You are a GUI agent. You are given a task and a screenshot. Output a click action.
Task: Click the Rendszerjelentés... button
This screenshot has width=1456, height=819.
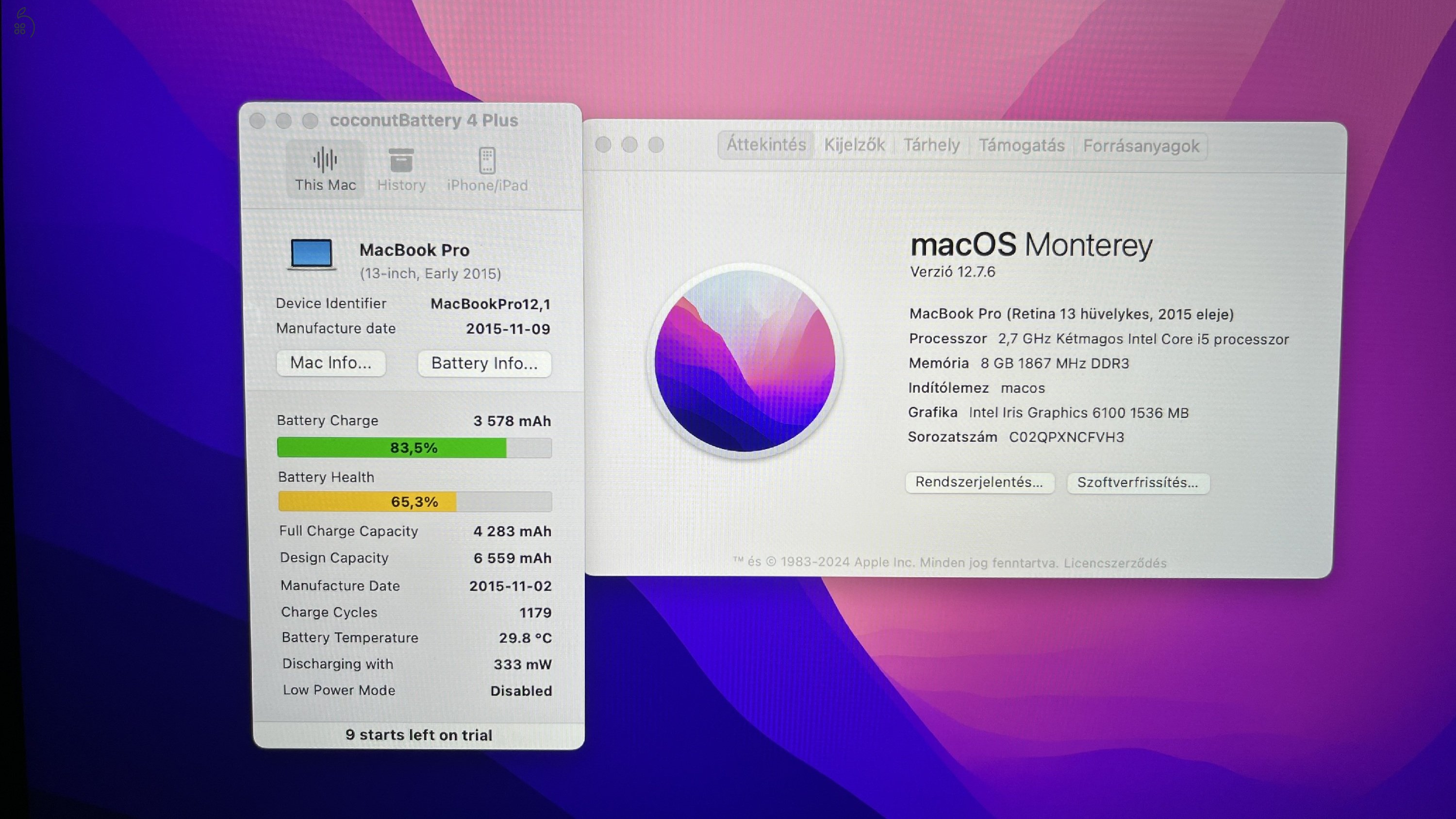point(979,482)
